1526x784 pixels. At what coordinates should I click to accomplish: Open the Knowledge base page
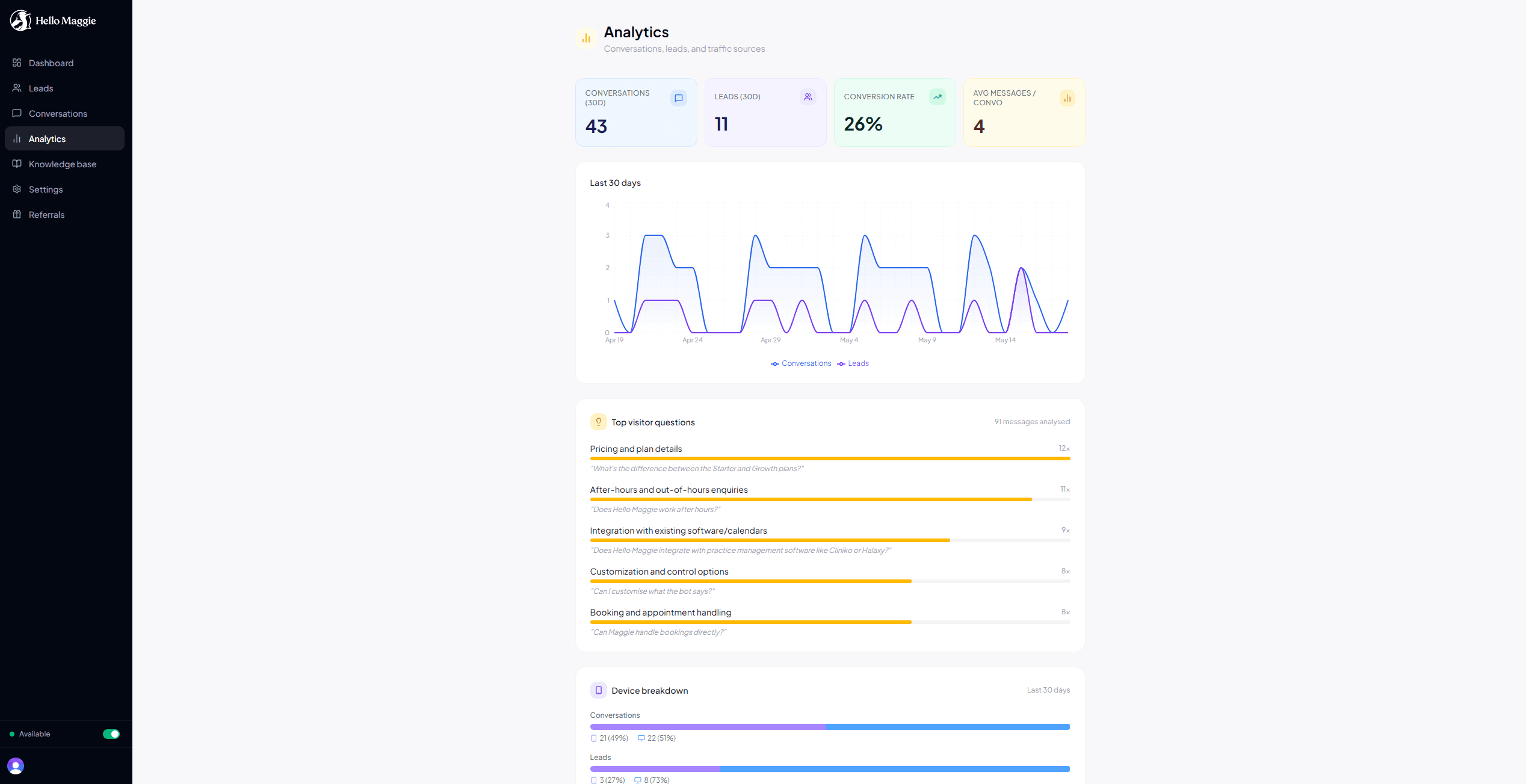pos(64,164)
